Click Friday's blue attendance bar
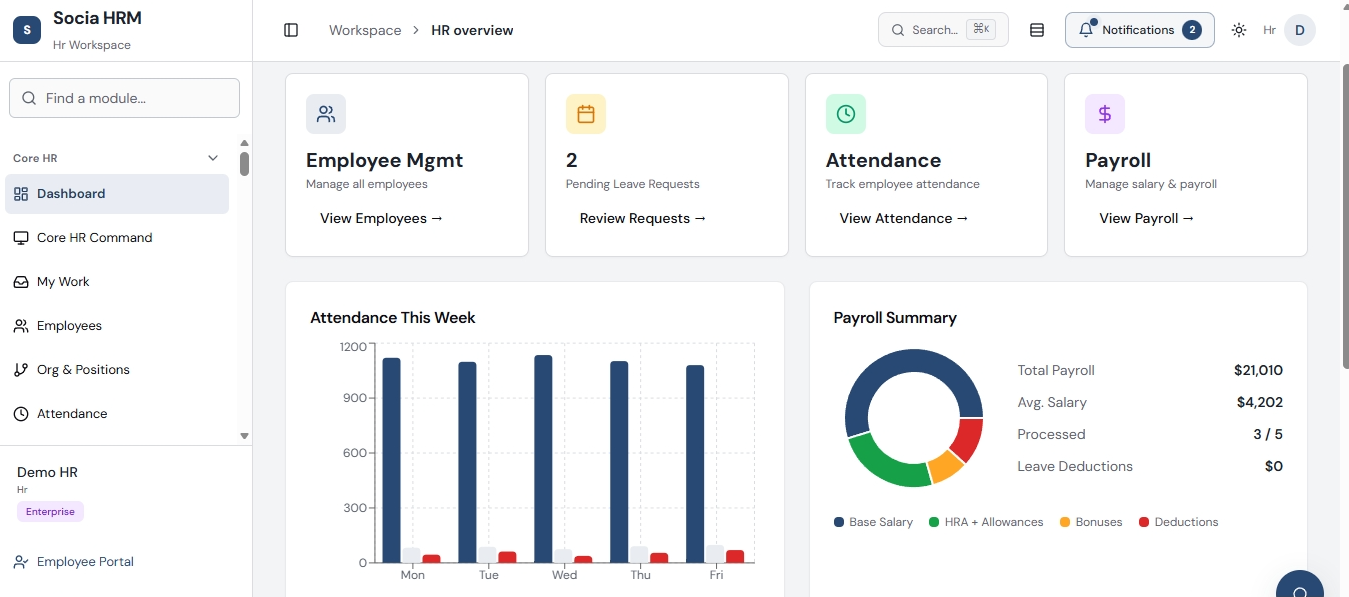 tap(695, 464)
